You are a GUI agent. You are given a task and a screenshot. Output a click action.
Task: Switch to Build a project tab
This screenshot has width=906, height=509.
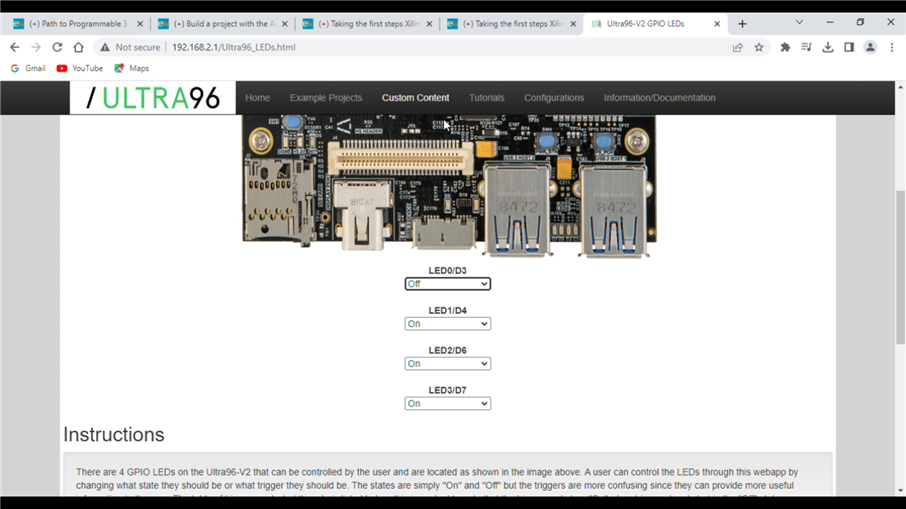[222, 24]
